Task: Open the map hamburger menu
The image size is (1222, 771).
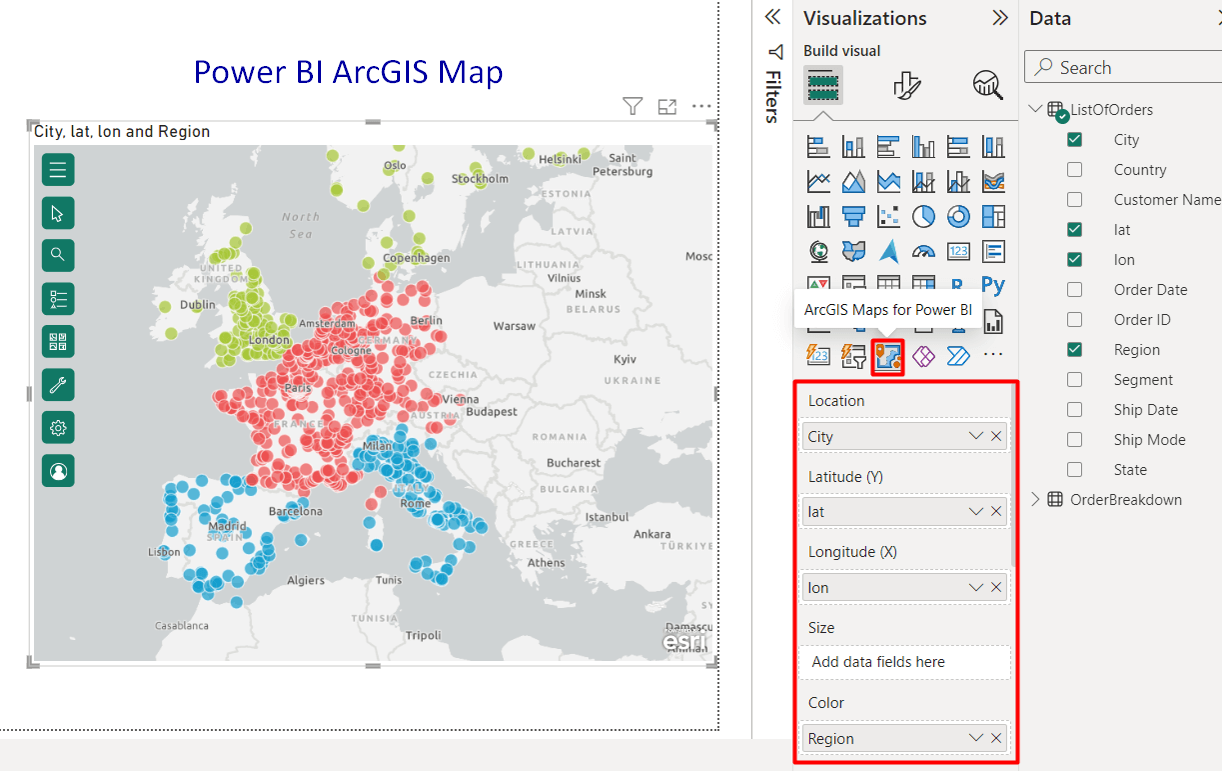Action: (x=57, y=169)
